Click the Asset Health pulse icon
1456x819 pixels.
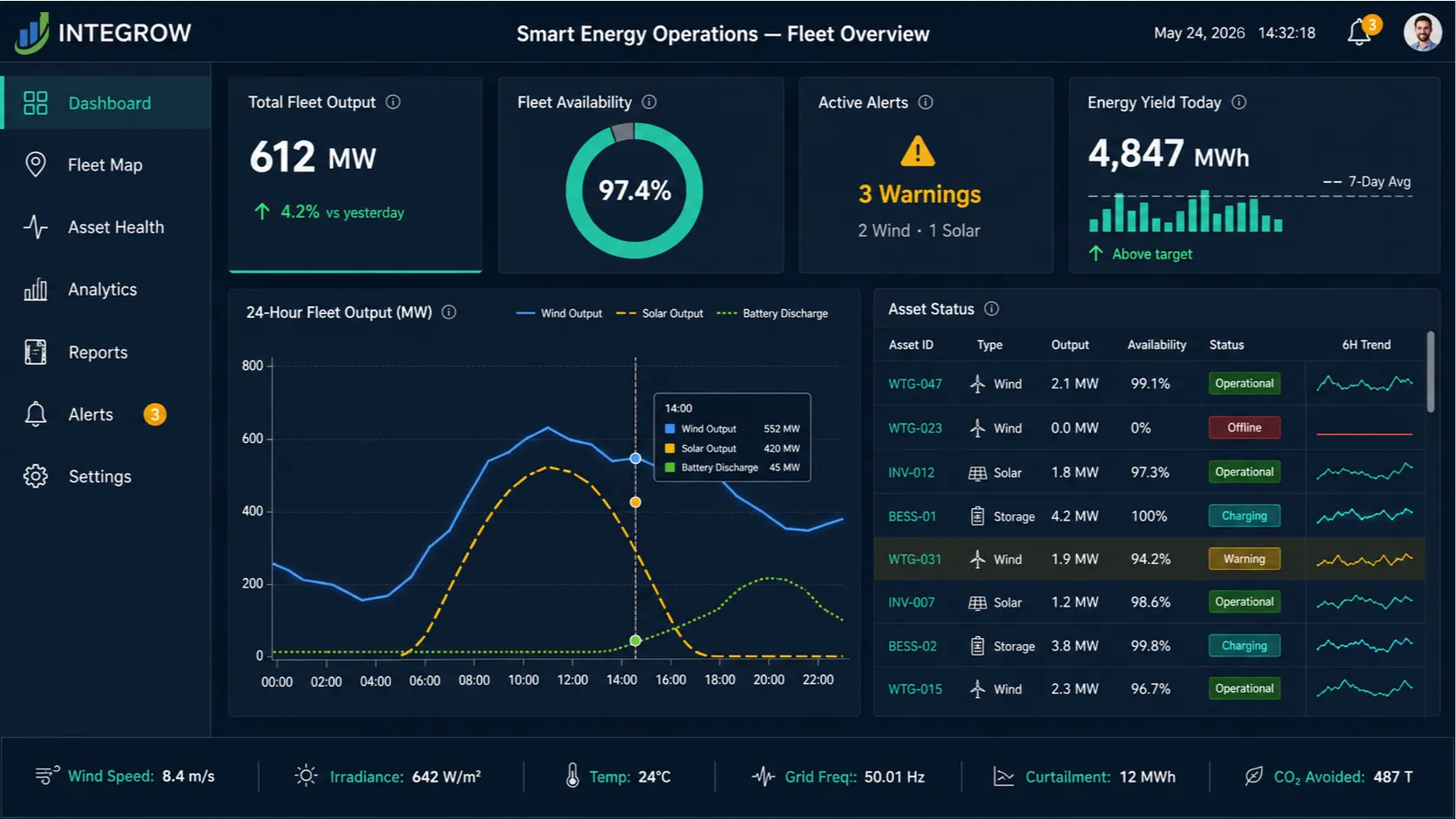point(36,227)
